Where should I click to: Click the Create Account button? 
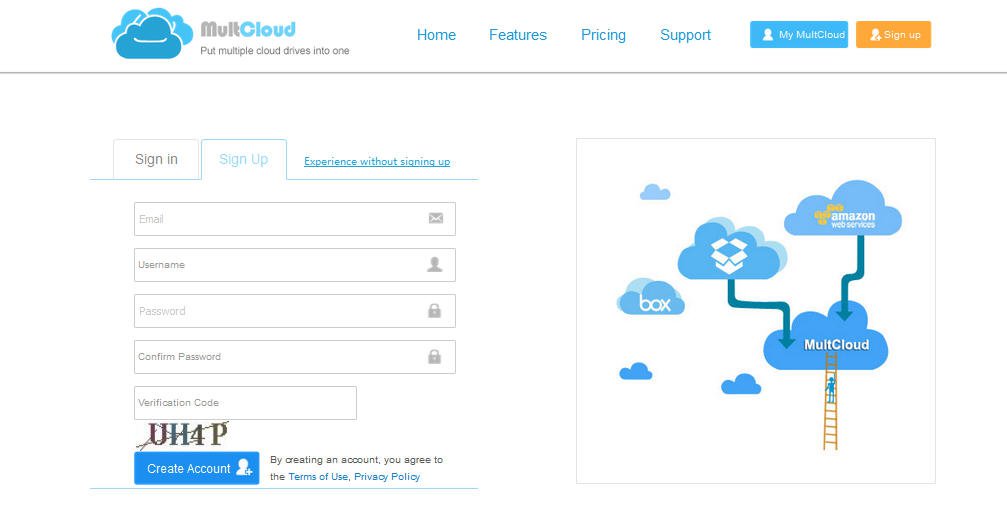tap(197, 468)
